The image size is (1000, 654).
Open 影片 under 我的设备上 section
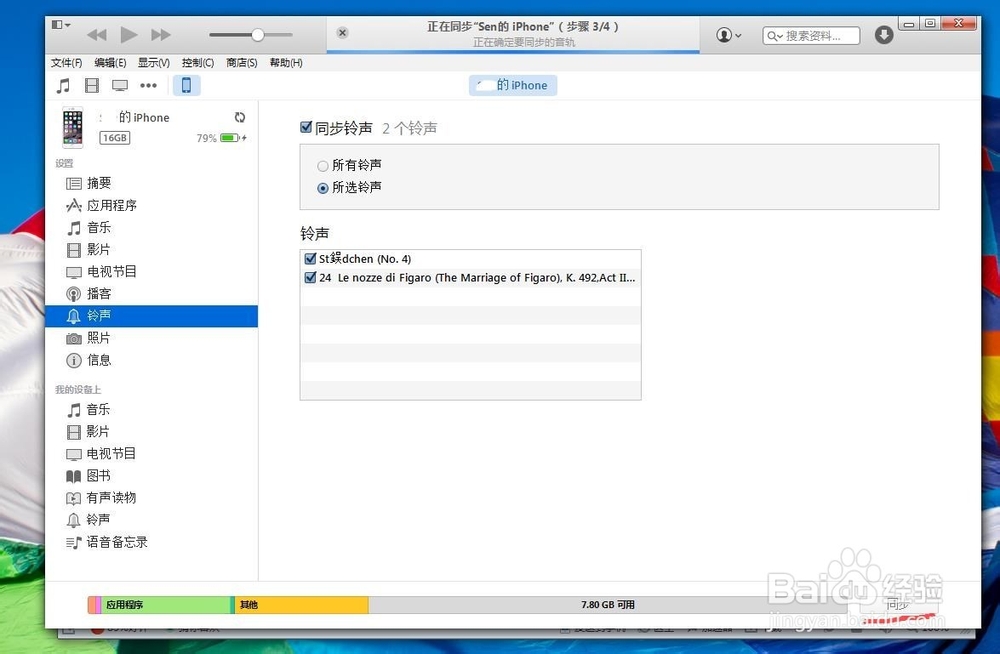pyautogui.click(x=152, y=432)
